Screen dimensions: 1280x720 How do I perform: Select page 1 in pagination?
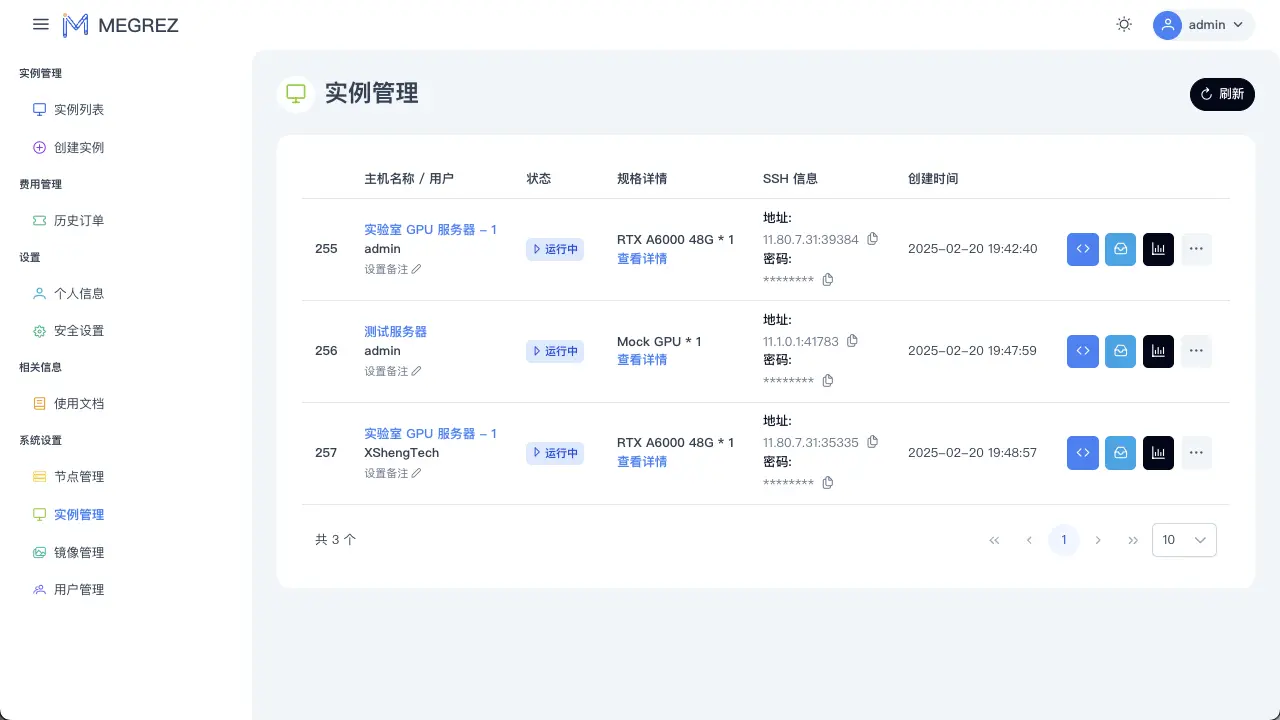click(x=1064, y=540)
